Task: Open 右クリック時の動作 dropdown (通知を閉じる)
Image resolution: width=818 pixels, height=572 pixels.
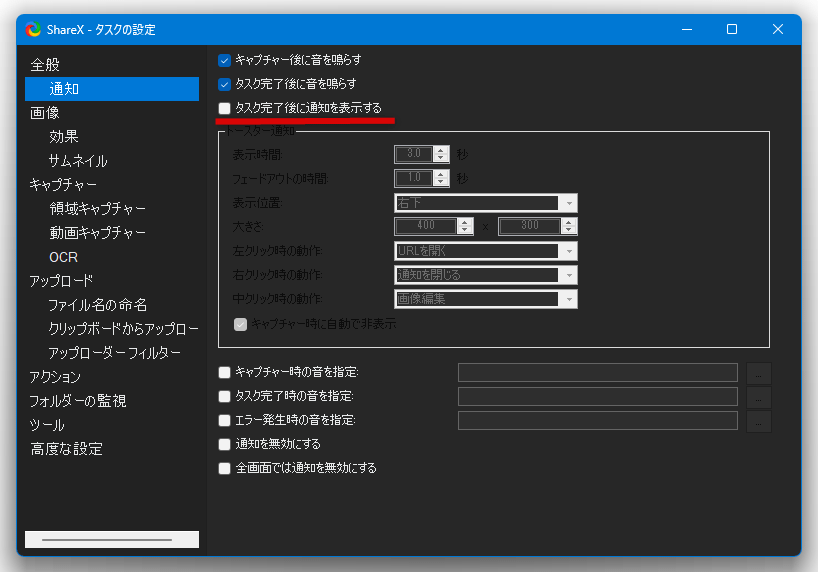Action: point(486,275)
